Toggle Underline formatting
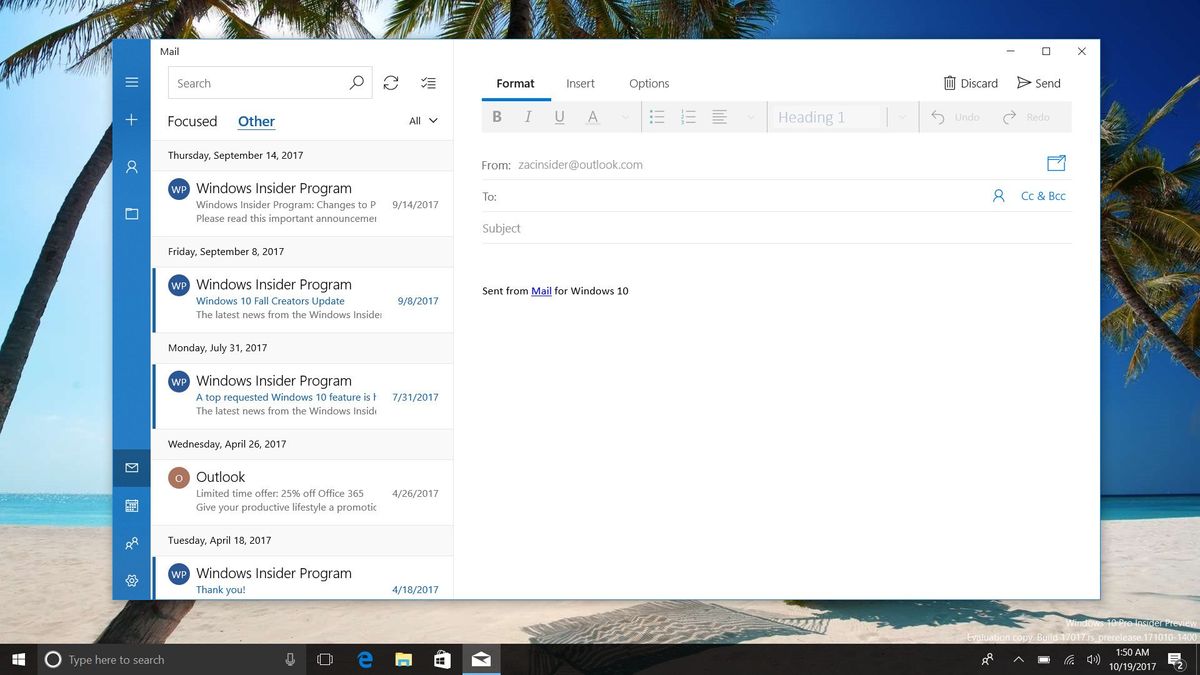The width and height of the screenshot is (1200, 675). coord(559,117)
